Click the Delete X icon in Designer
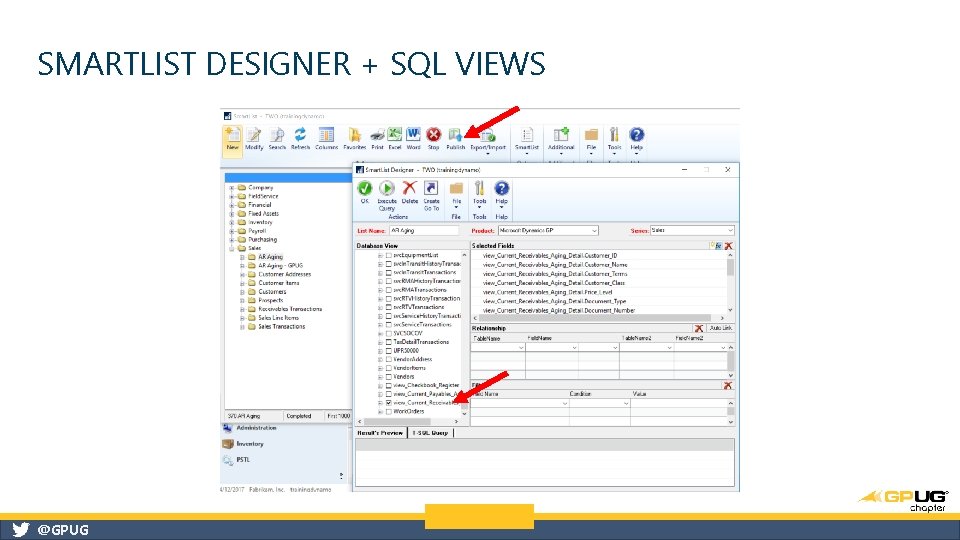 410,188
